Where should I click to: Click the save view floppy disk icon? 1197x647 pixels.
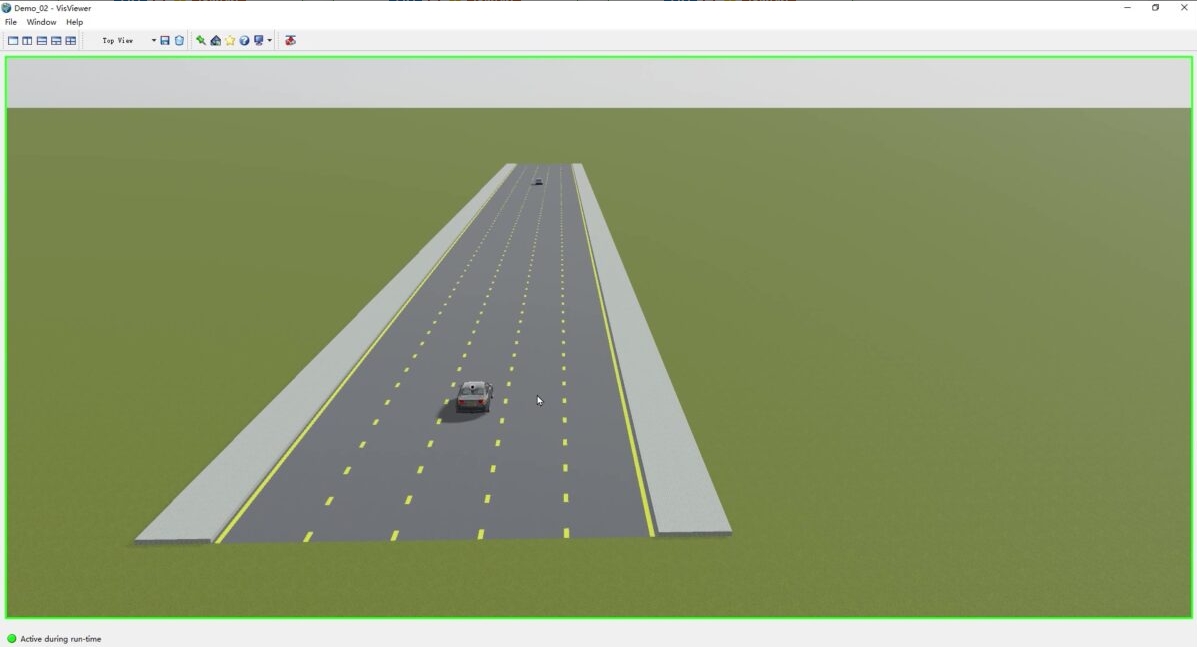point(165,41)
